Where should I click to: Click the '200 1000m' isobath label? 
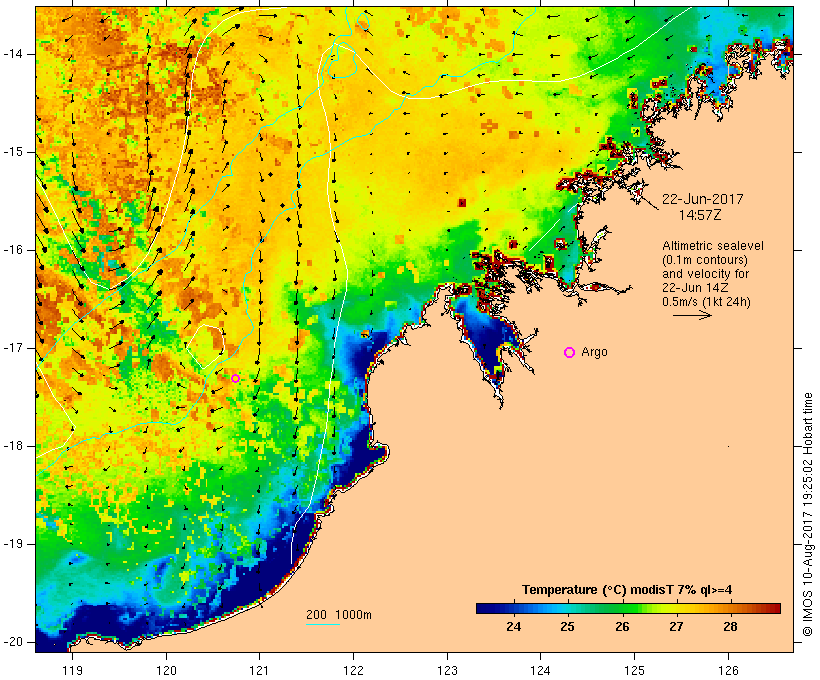pyautogui.click(x=339, y=615)
